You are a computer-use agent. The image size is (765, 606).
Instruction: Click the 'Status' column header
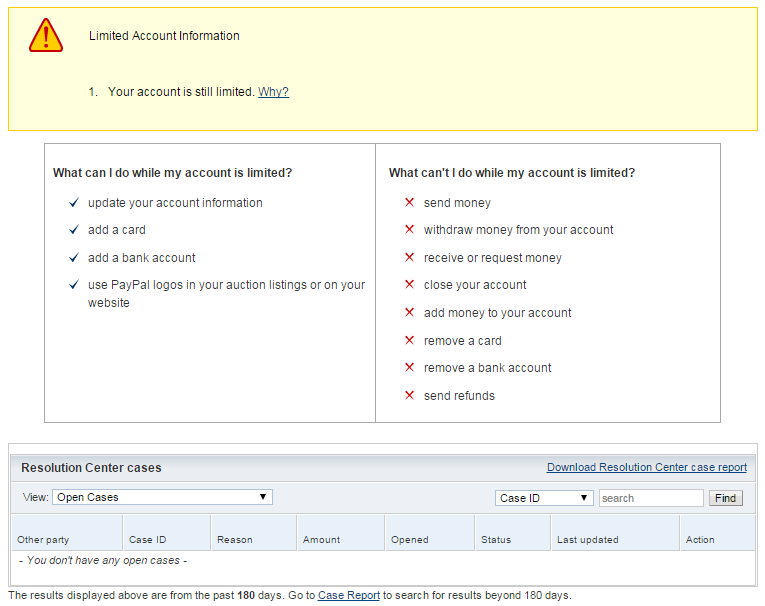(496, 540)
